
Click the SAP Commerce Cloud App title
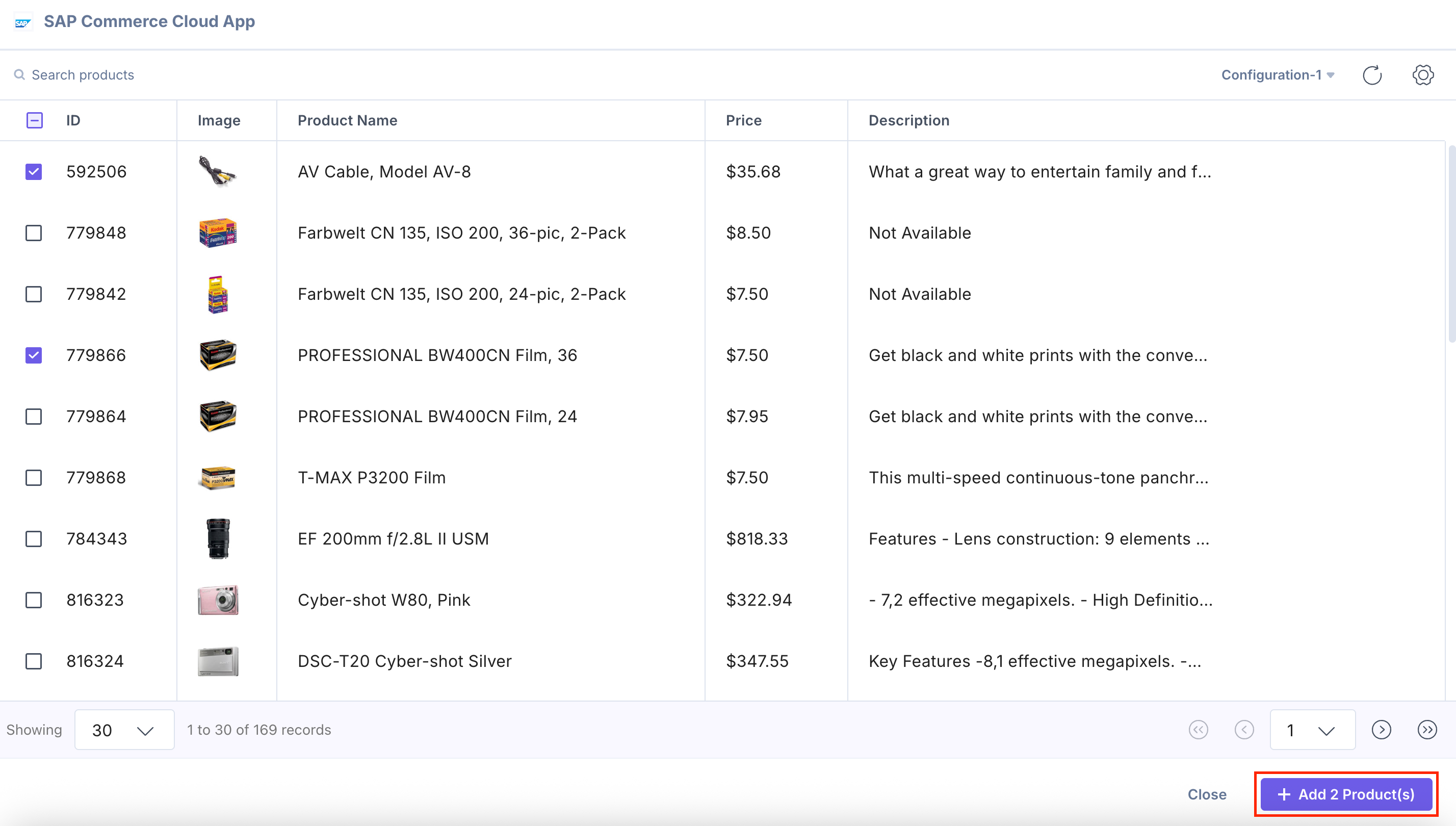click(x=149, y=21)
